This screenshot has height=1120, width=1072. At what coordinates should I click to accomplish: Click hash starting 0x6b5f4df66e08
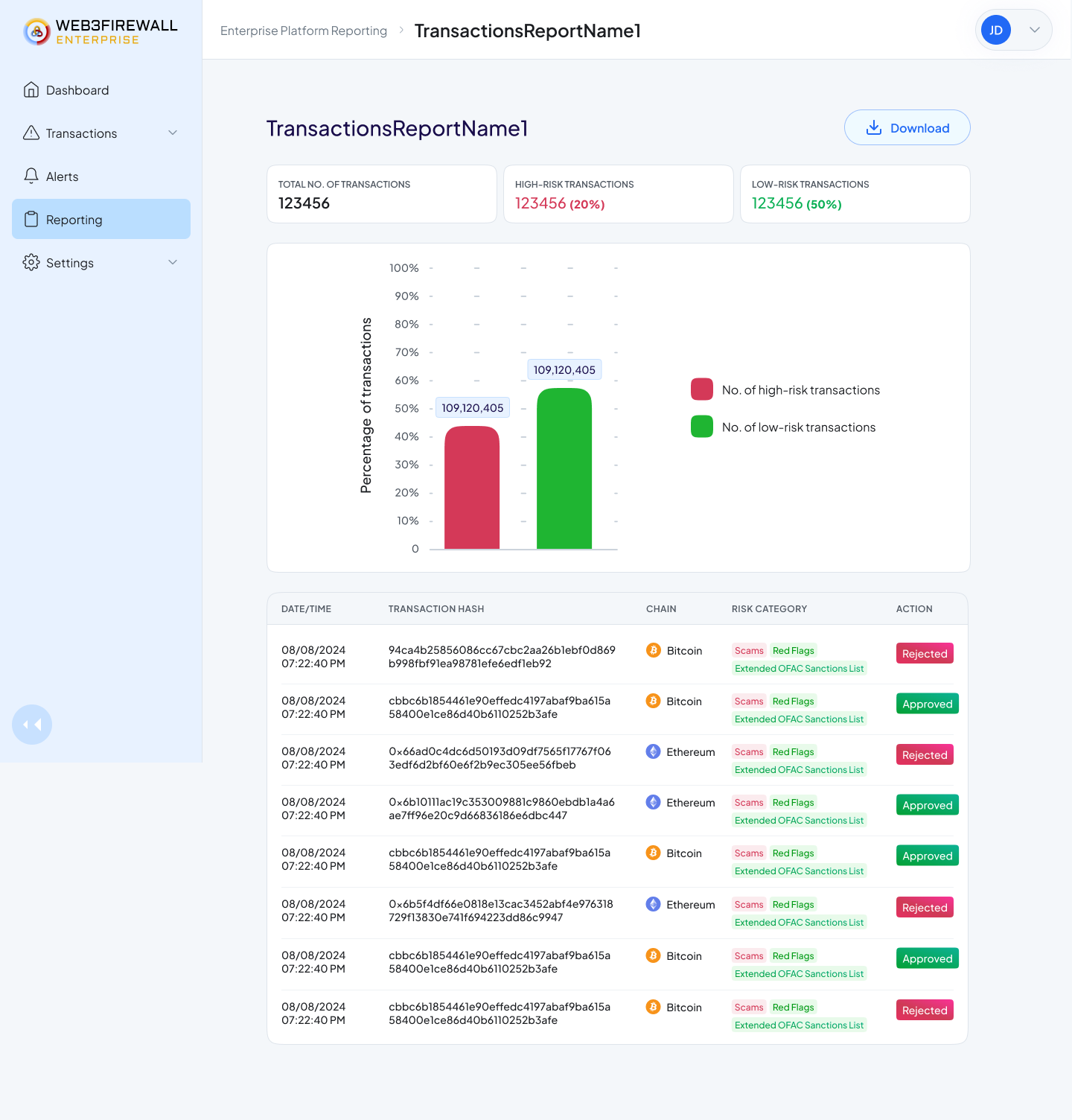click(x=501, y=911)
